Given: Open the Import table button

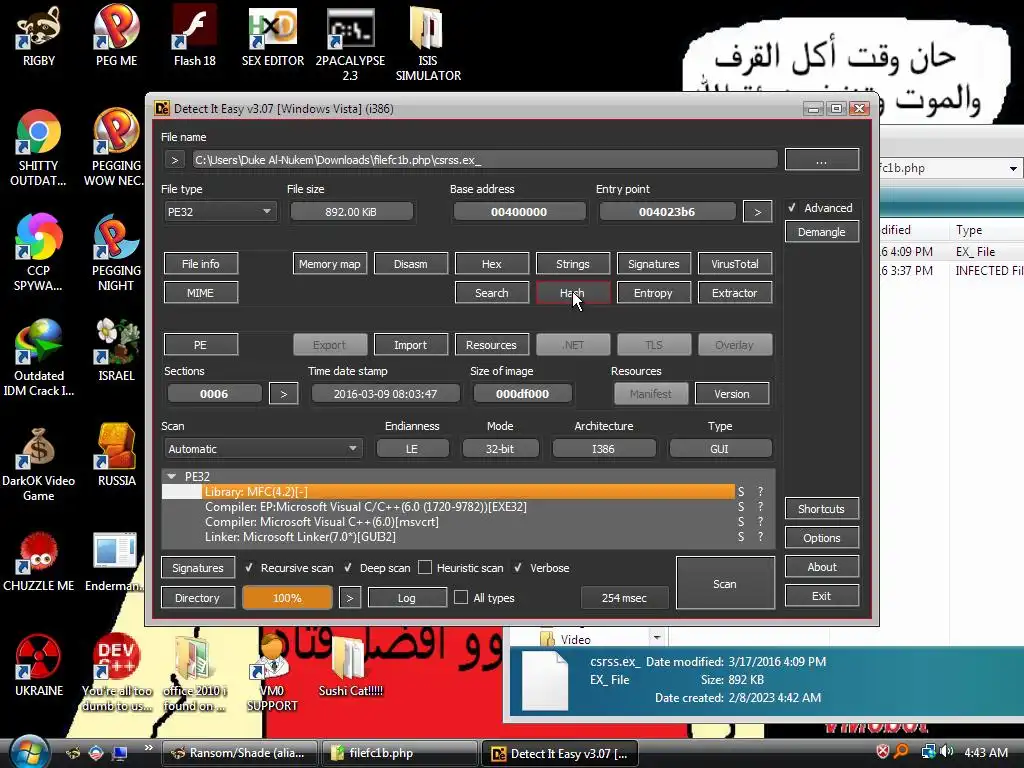Looking at the screenshot, I should click(x=411, y=345).
